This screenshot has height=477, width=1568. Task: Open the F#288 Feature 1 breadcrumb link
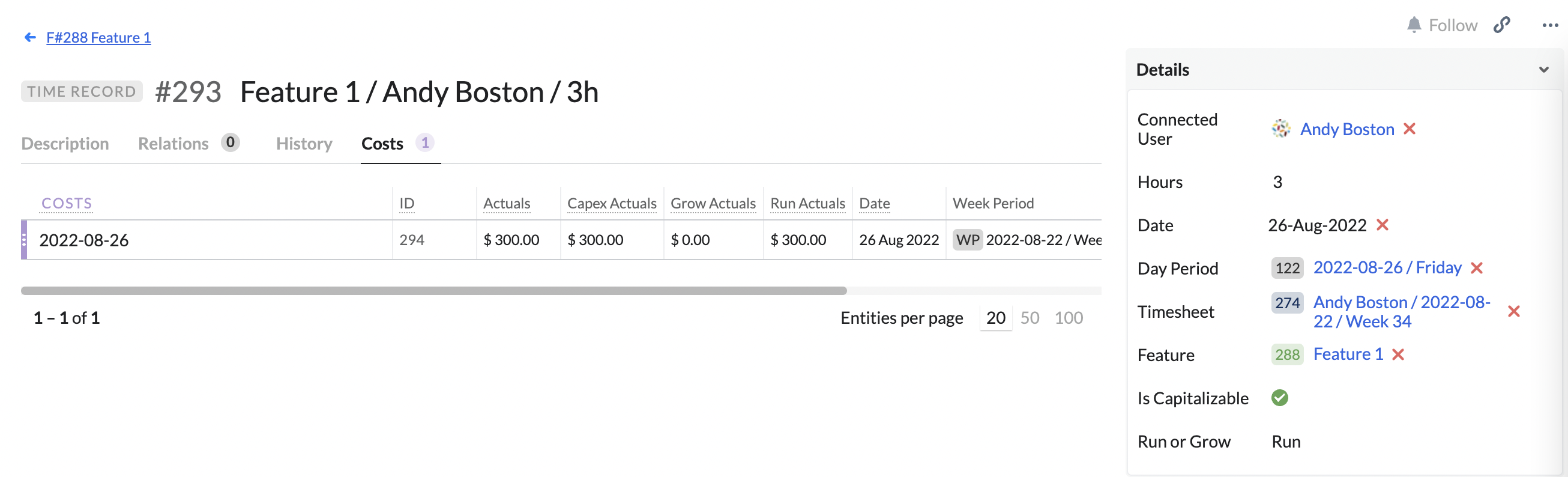[x=99, y=37]
